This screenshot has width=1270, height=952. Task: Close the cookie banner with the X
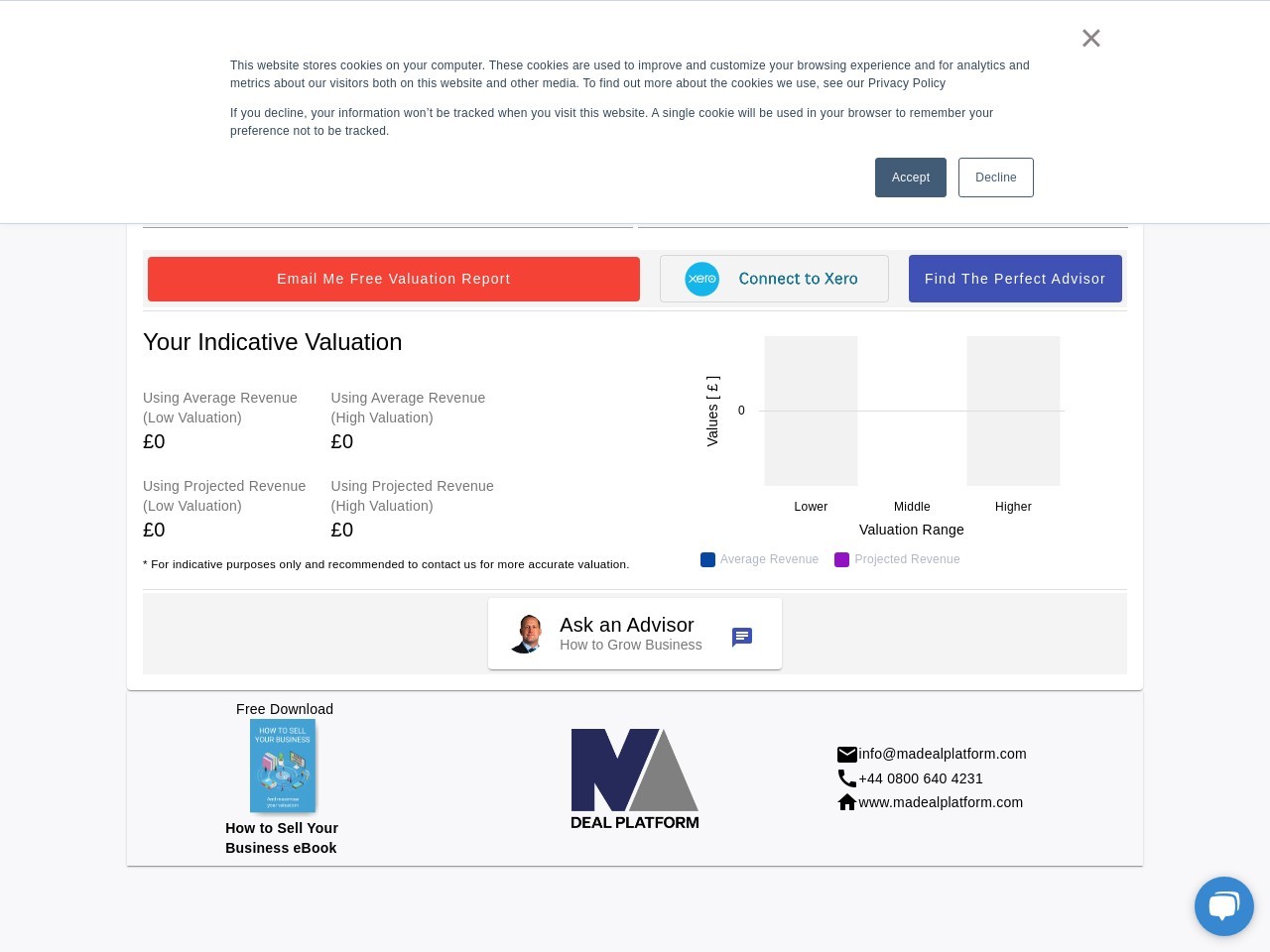(x=1091, y=38)
